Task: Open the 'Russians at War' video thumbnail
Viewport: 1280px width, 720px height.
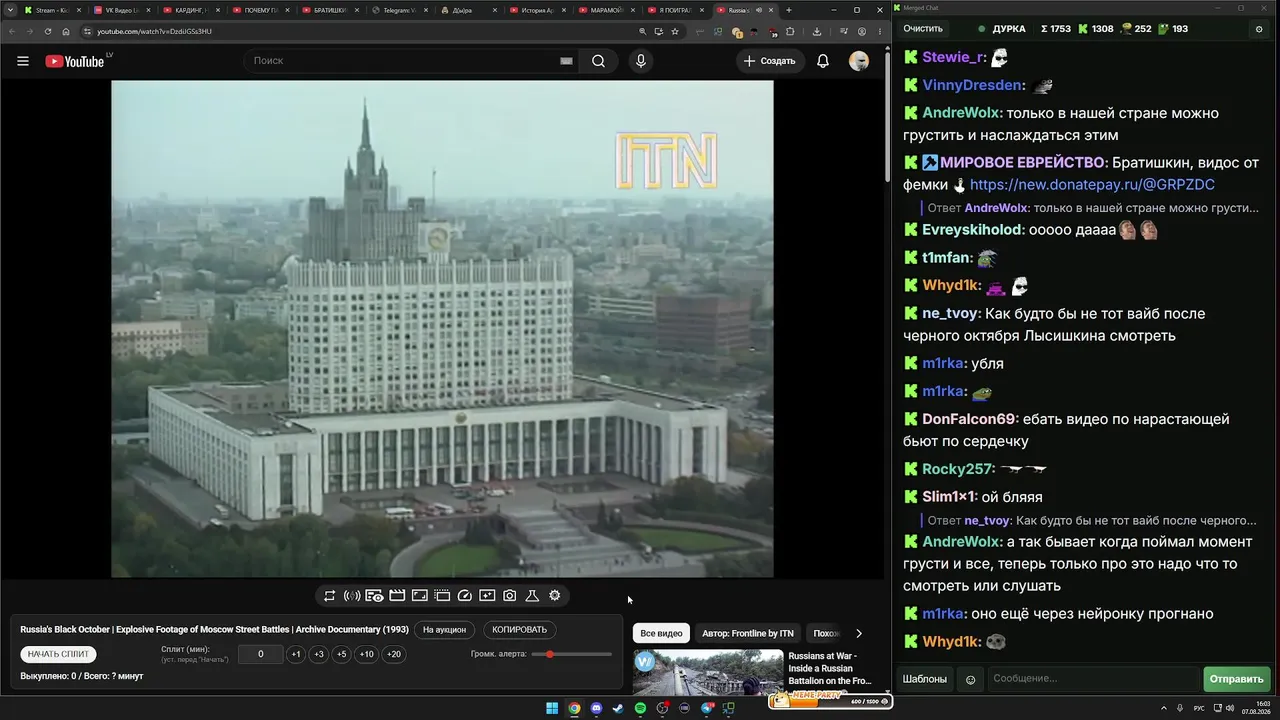Action: tap(708, 673)
